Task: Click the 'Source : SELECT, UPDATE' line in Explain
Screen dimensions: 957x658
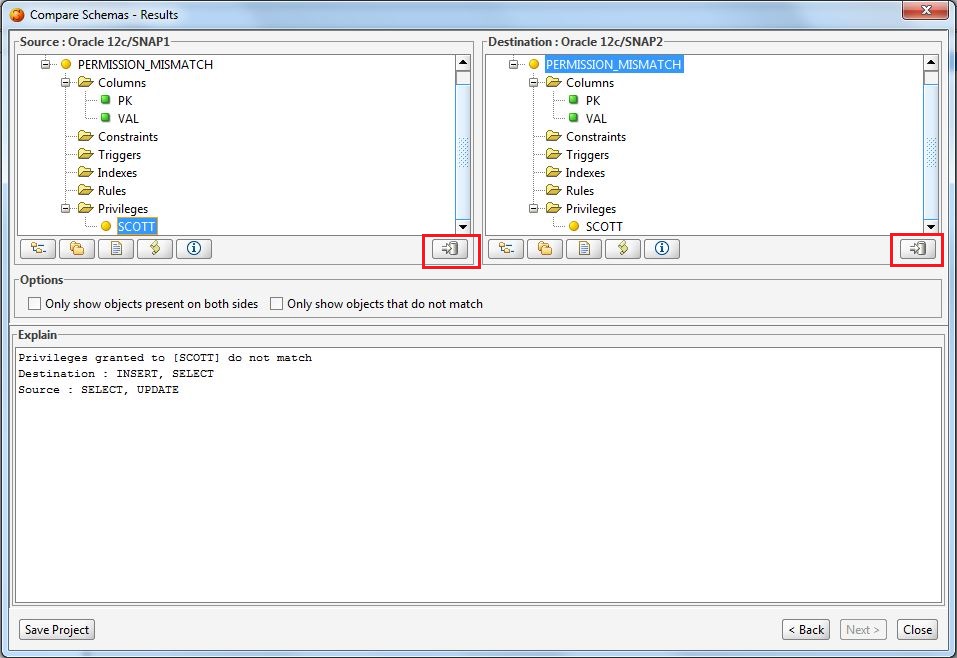Action: (98, 389)
